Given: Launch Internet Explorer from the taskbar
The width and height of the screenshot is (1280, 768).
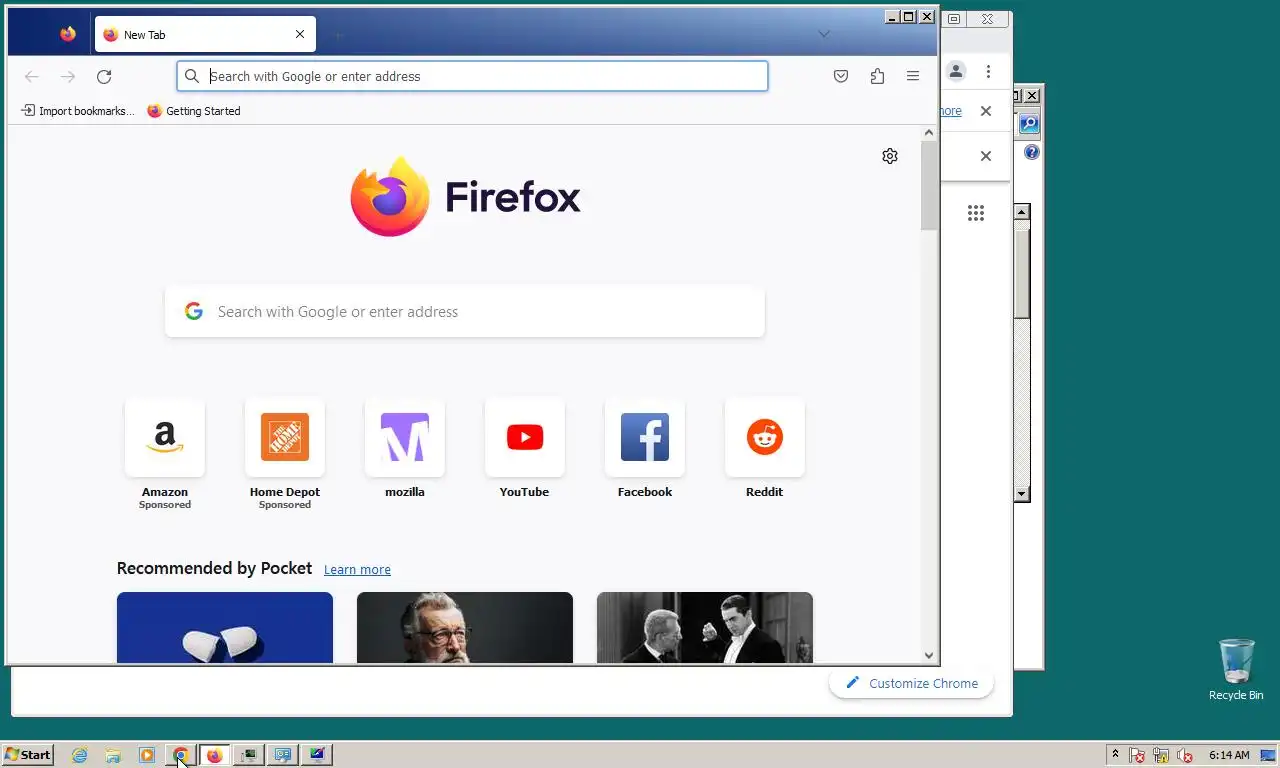Looking at the screenshot, I should (80, 755).
